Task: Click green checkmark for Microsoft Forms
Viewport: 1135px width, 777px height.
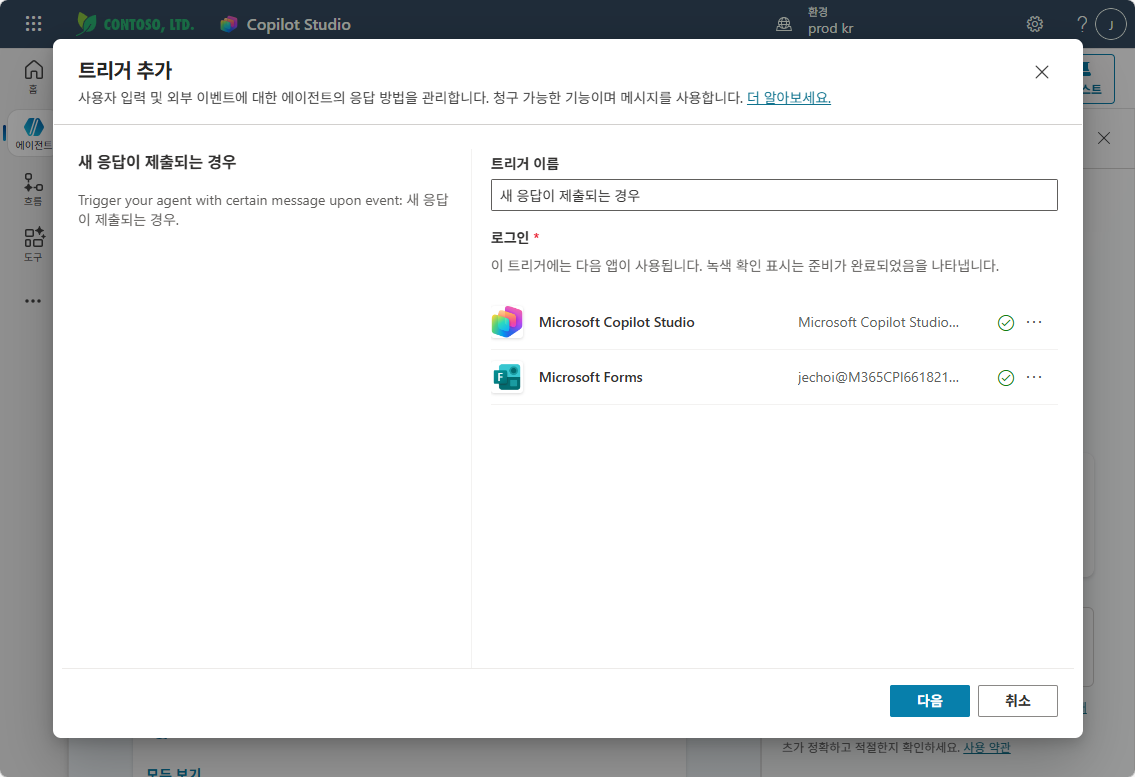Action: coord(1005,378)
